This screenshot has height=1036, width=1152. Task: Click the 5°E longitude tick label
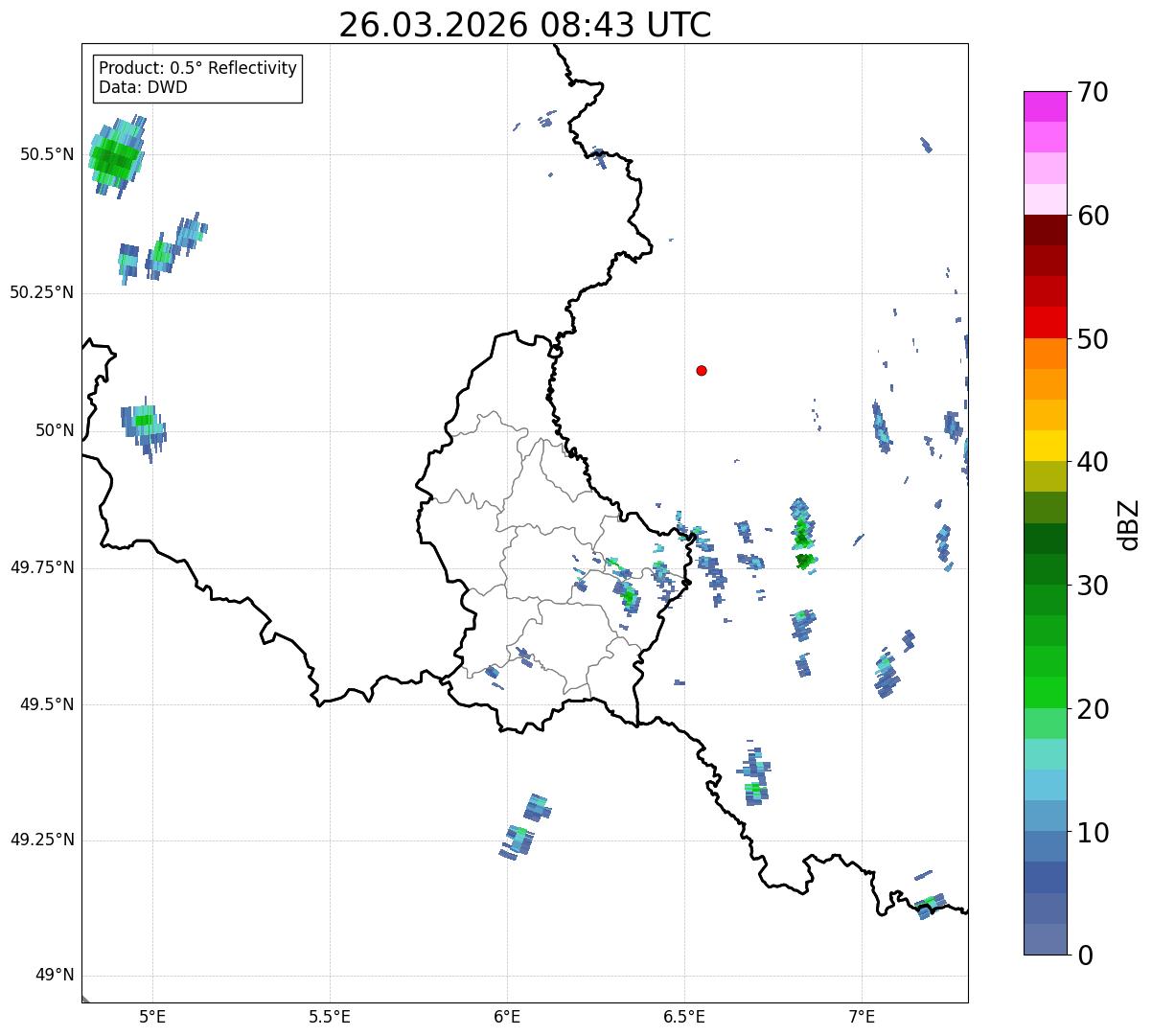[x=153, y=1017]
